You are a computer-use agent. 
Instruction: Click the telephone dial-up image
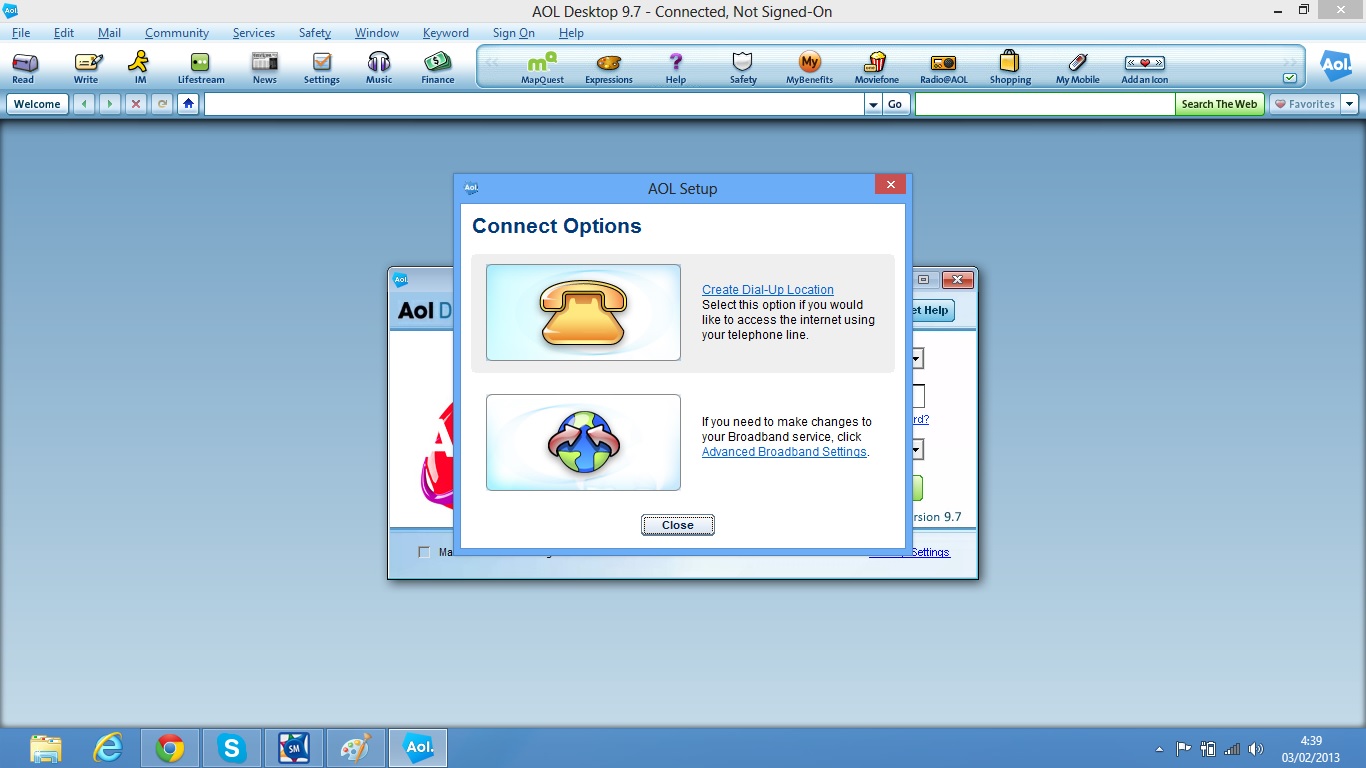coord(583,312)
